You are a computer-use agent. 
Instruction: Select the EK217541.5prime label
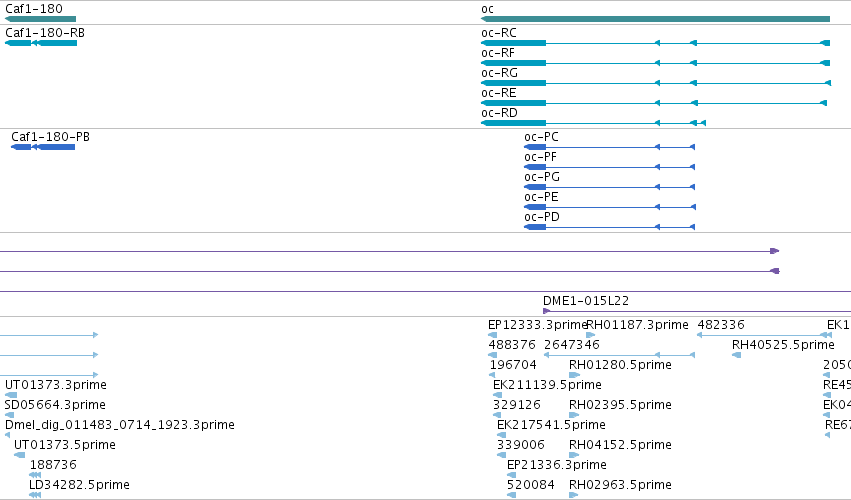(x=551, y=425)
